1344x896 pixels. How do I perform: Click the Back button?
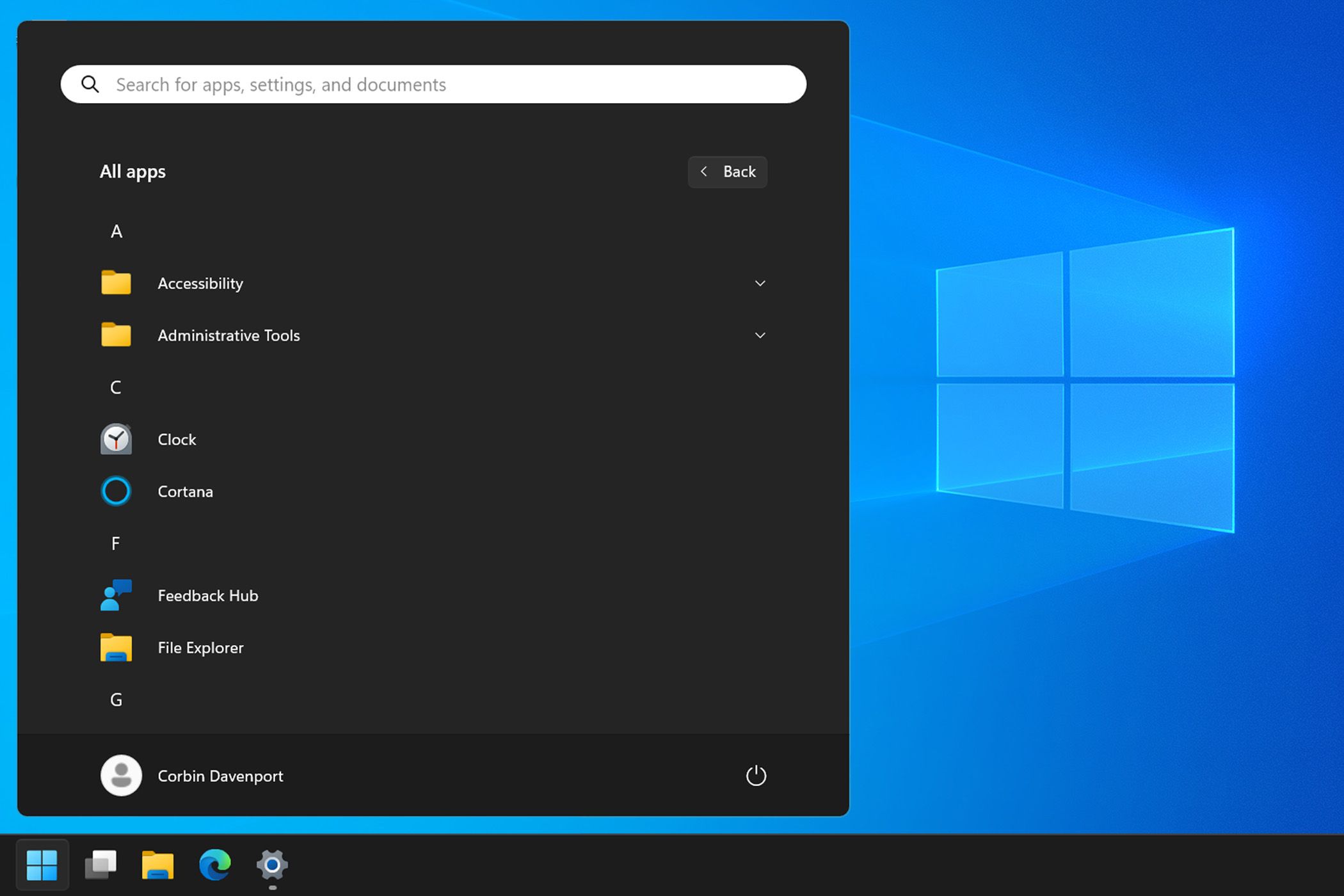tap(727, 172)
